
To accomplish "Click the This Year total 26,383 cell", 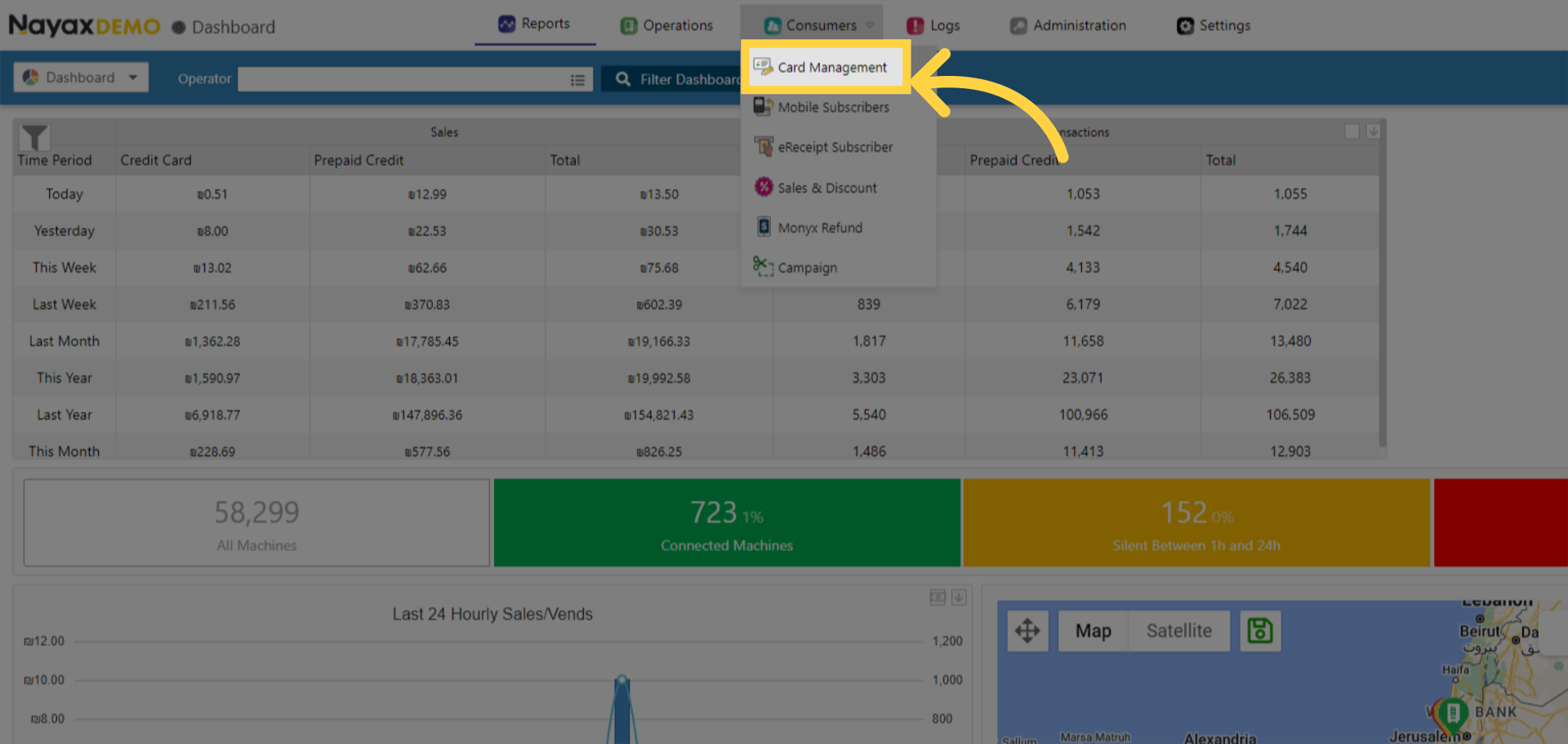I will 1290,378.
